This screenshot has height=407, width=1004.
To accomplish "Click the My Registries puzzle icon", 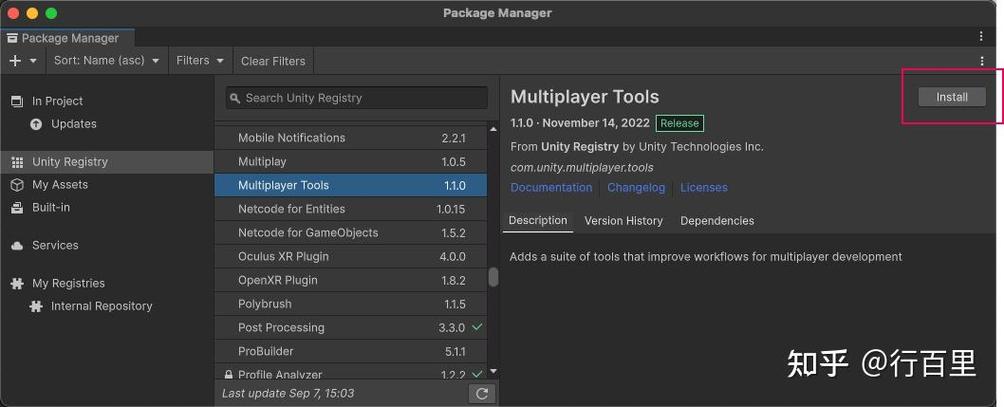I will coord(17,283).
